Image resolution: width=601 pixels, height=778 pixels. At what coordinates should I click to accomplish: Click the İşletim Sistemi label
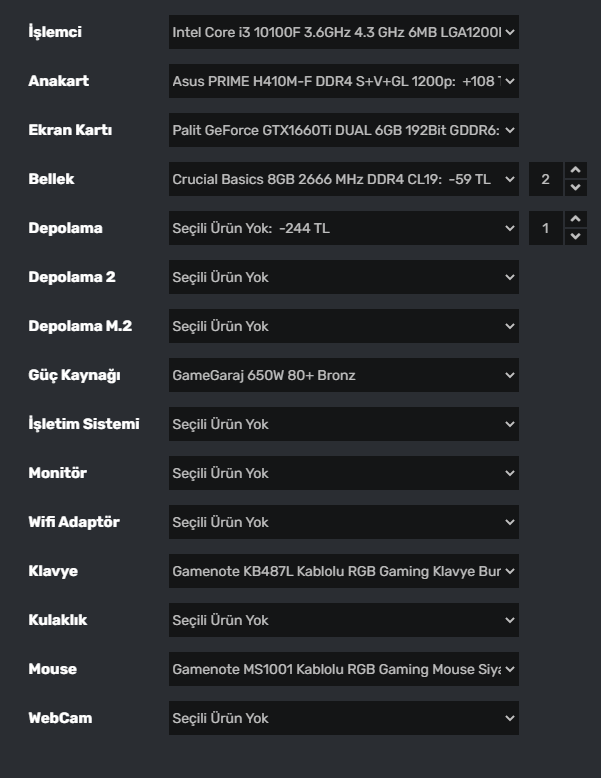[84, 424]
